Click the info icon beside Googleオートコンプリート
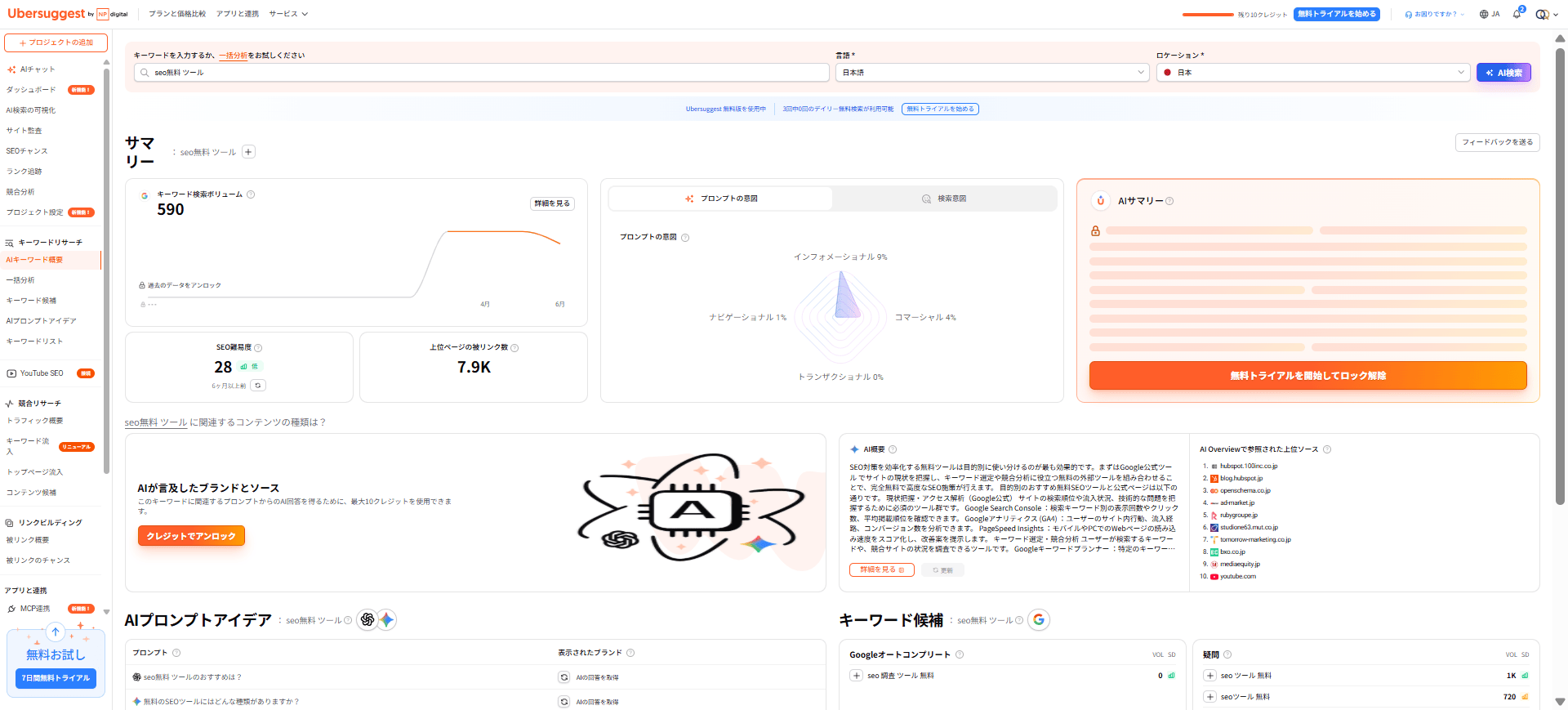1568x710 pixels. (x=960, y=654)
